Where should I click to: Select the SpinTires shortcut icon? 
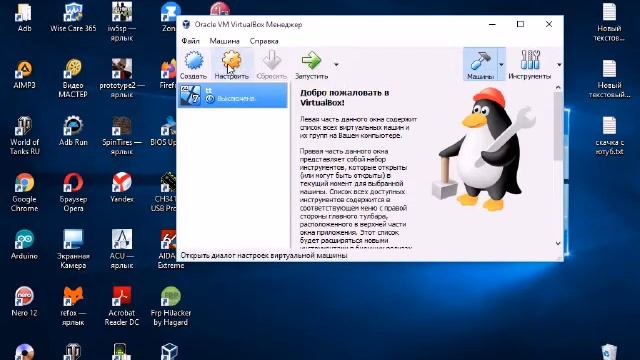tap(122, 136)
